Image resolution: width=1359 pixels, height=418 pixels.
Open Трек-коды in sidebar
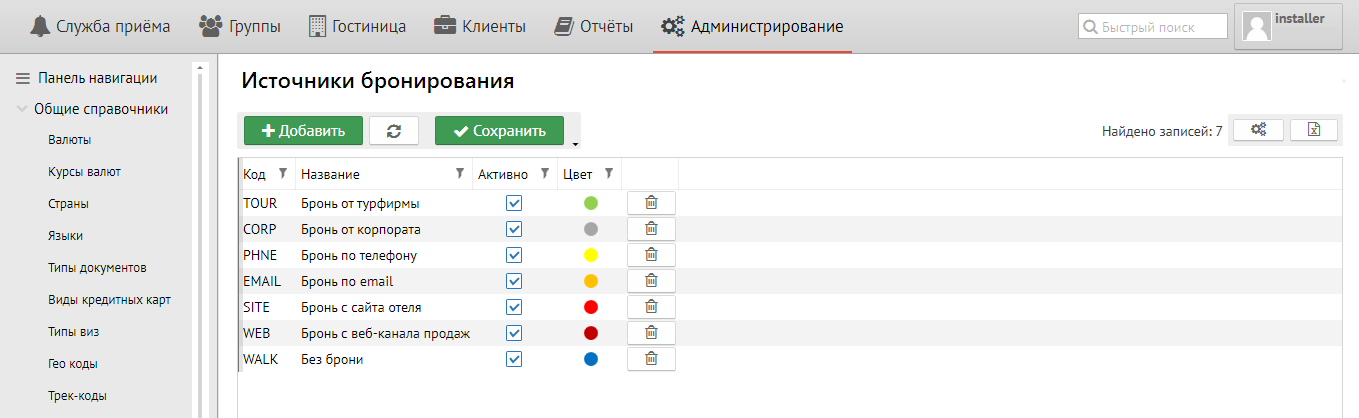pos(77,396)
